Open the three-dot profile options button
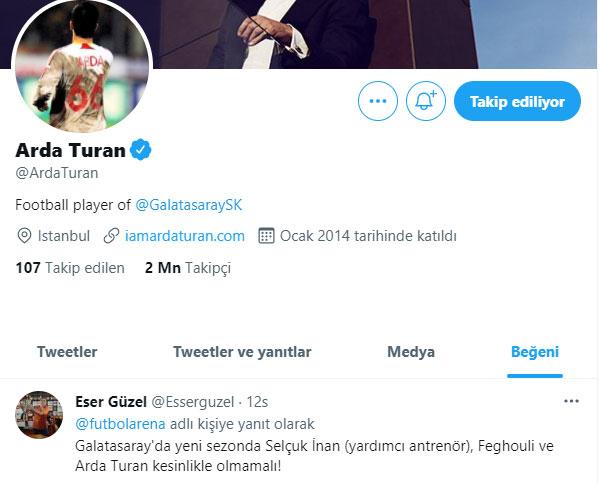Screen dimensions: 600x484 pyautogui.click(x=378, y=101)
